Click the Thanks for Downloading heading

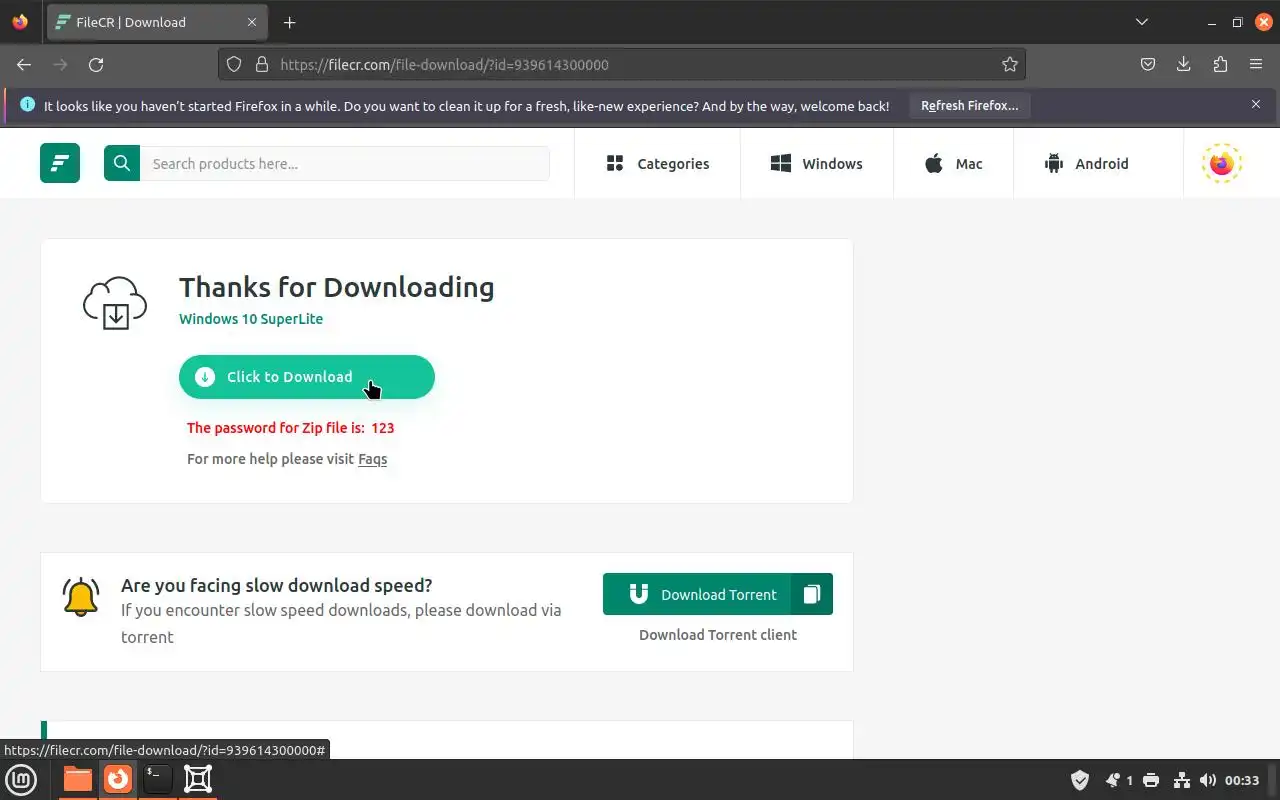point(336,287)
